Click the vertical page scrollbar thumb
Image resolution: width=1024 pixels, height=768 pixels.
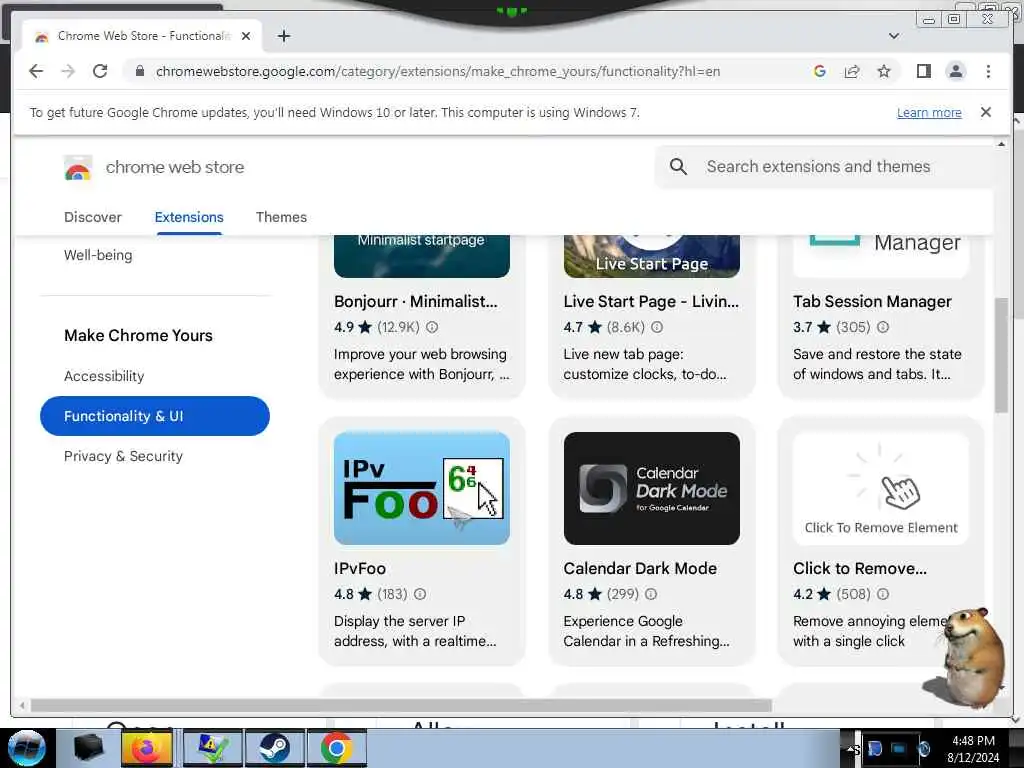pos(1001,355)
